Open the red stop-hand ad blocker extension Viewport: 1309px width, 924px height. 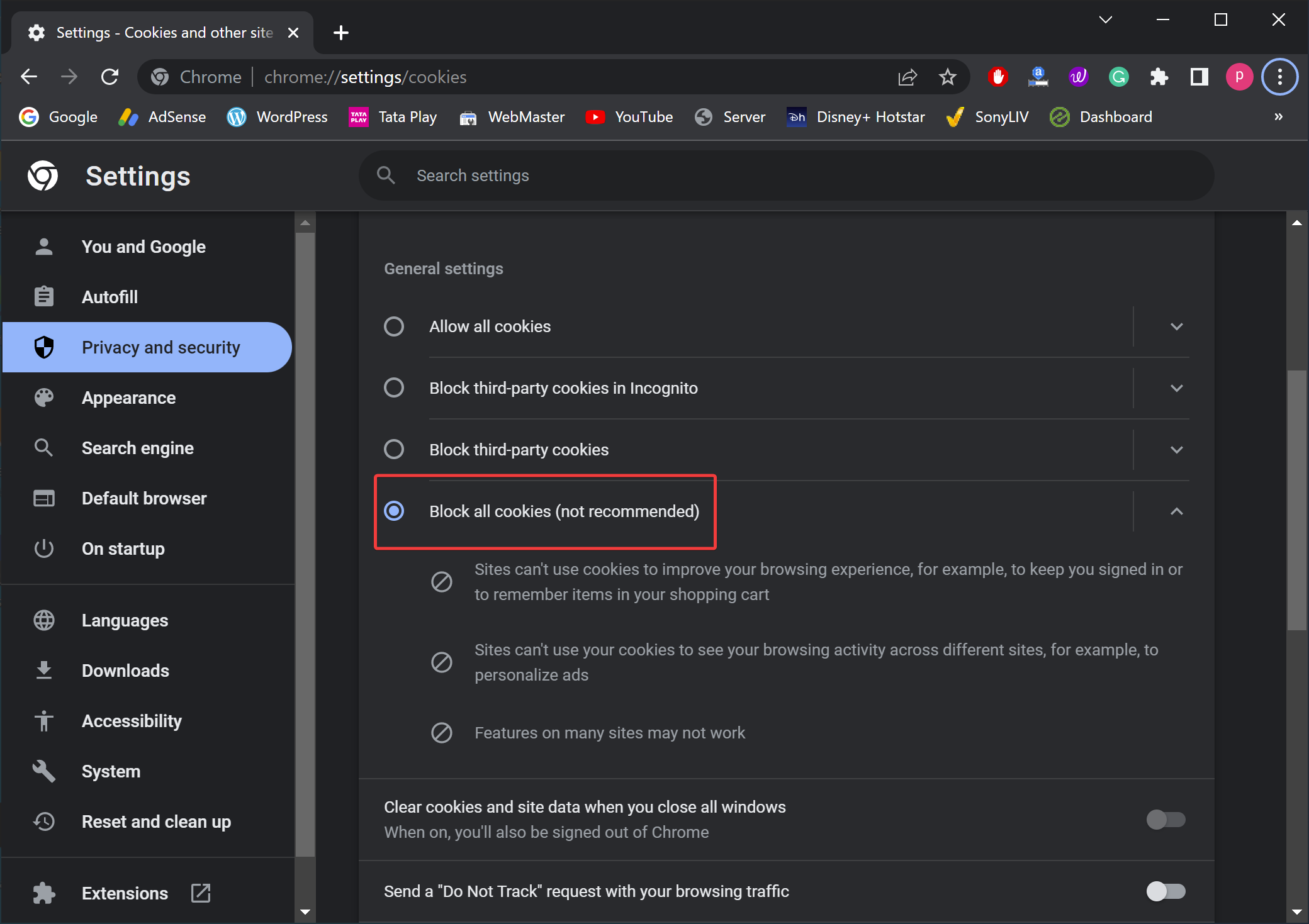[998, 77]
